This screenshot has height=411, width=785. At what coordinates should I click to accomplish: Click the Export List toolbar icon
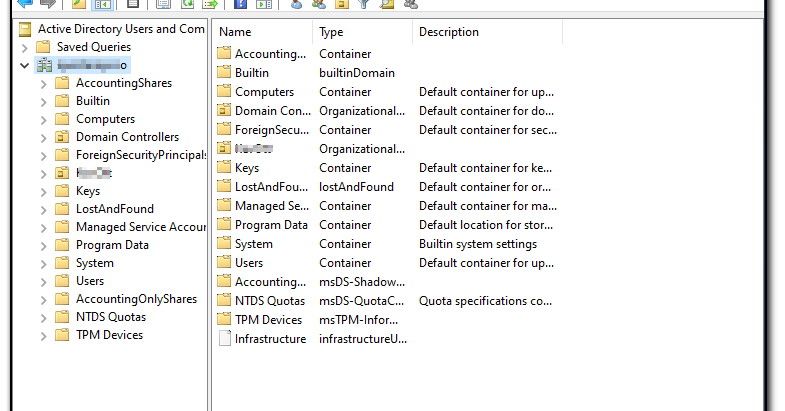210,4
